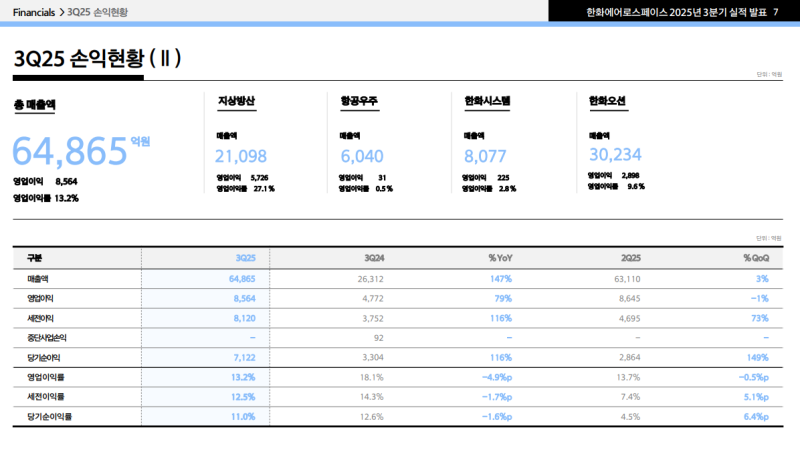Select the 항공우주 segment heading
This screenshot has width=800, height=452.
359,101
